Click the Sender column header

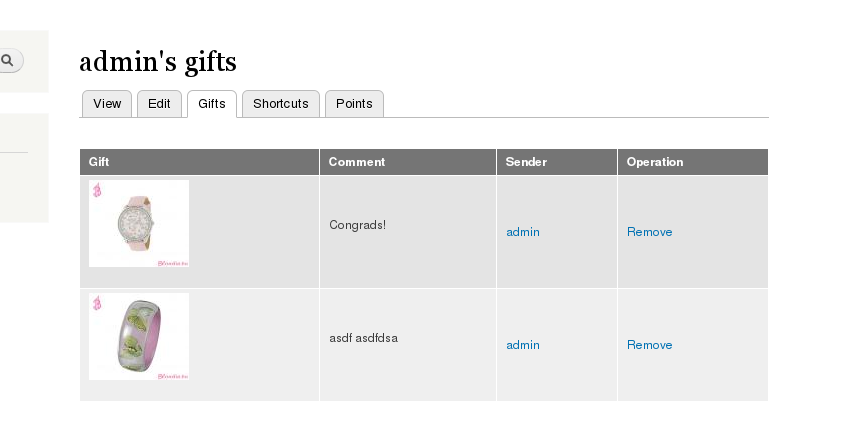pos(526,162)
